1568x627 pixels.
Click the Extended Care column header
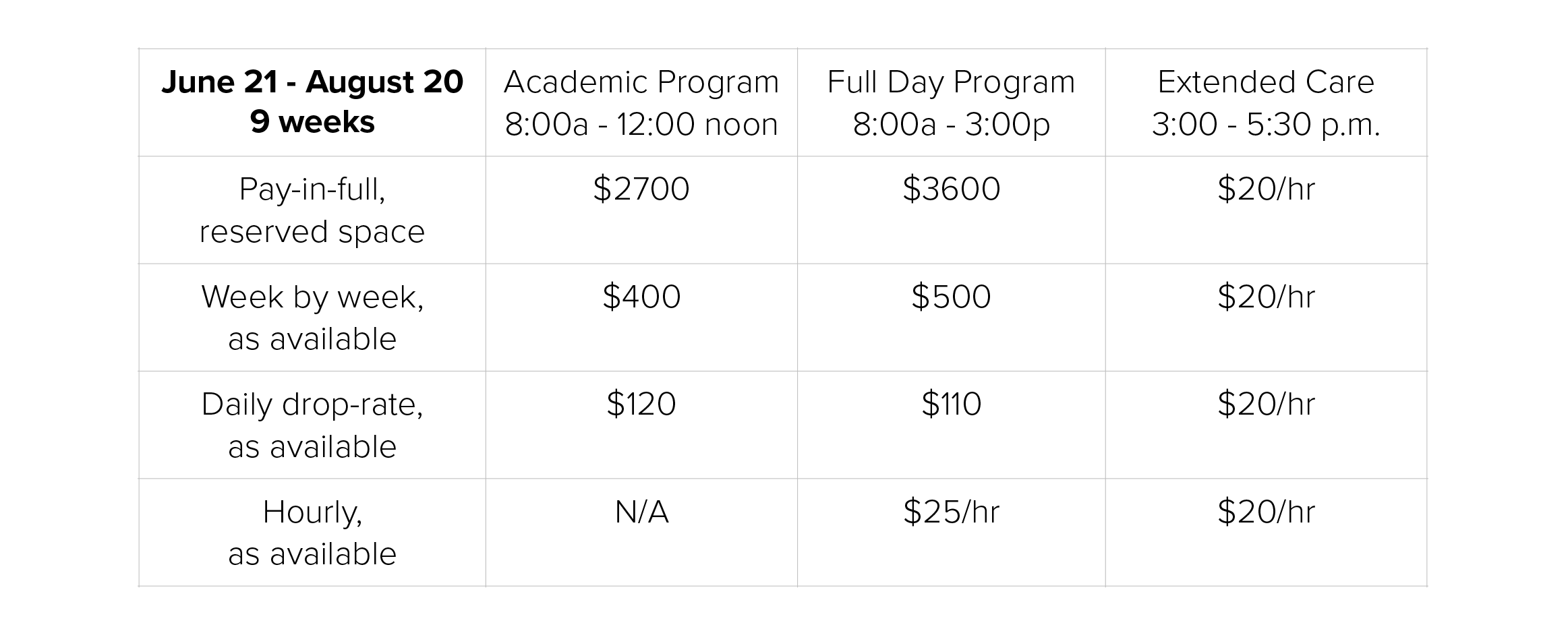pyautogui.click(x=1266, y=102)
